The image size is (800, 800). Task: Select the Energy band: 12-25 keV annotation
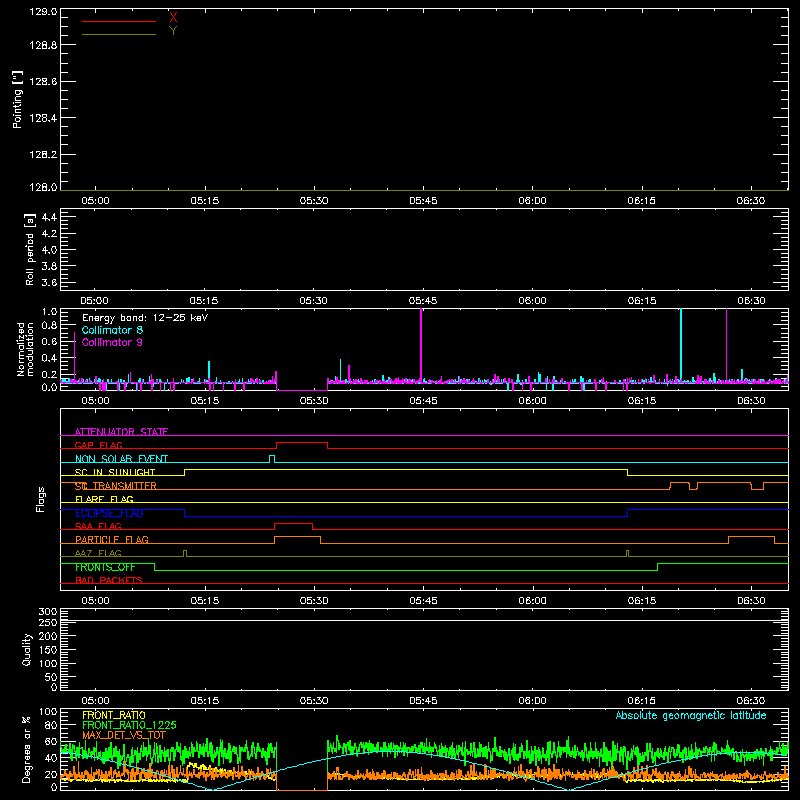145,318
